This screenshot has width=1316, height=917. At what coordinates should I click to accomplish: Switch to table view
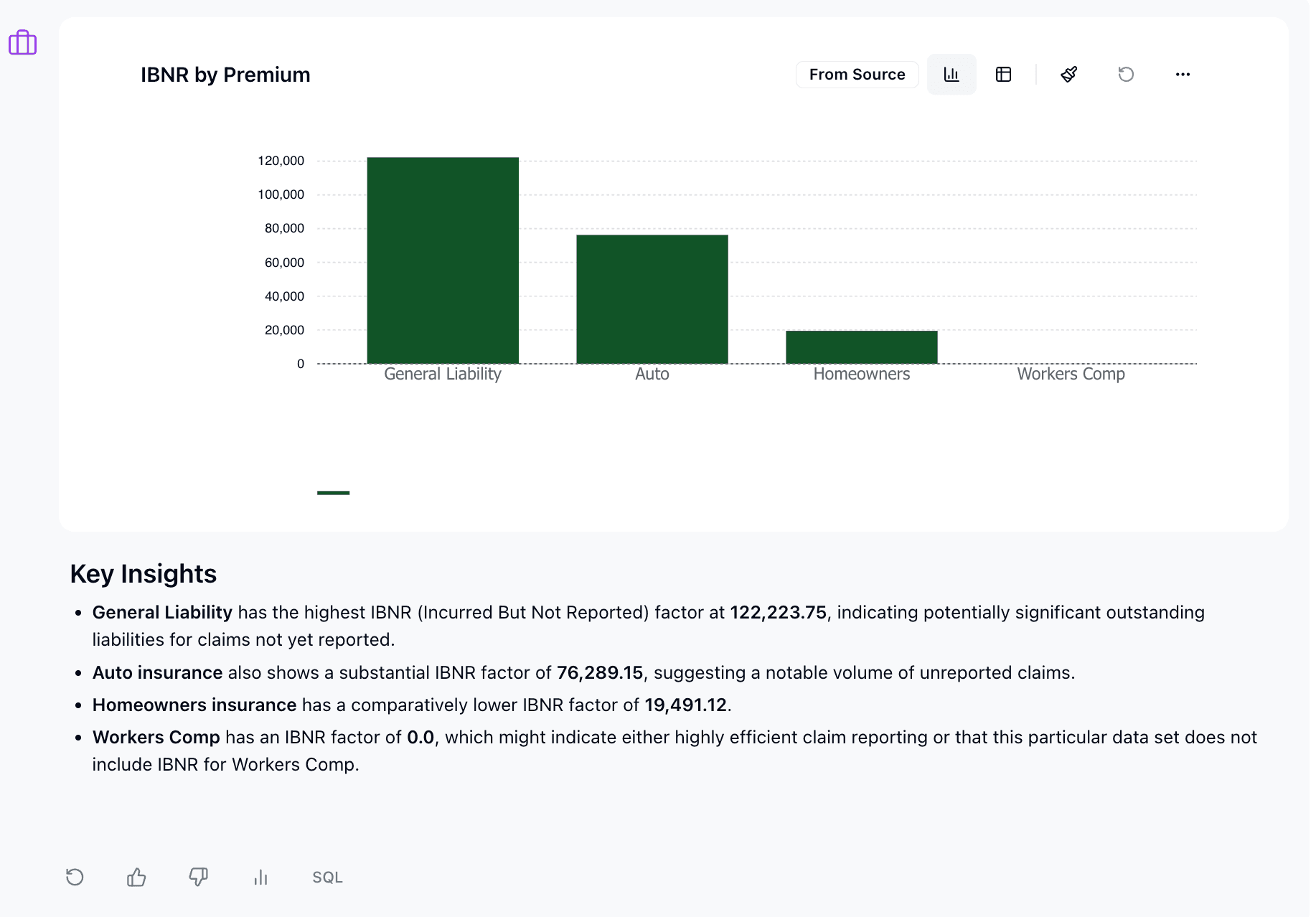[1003, 75]
